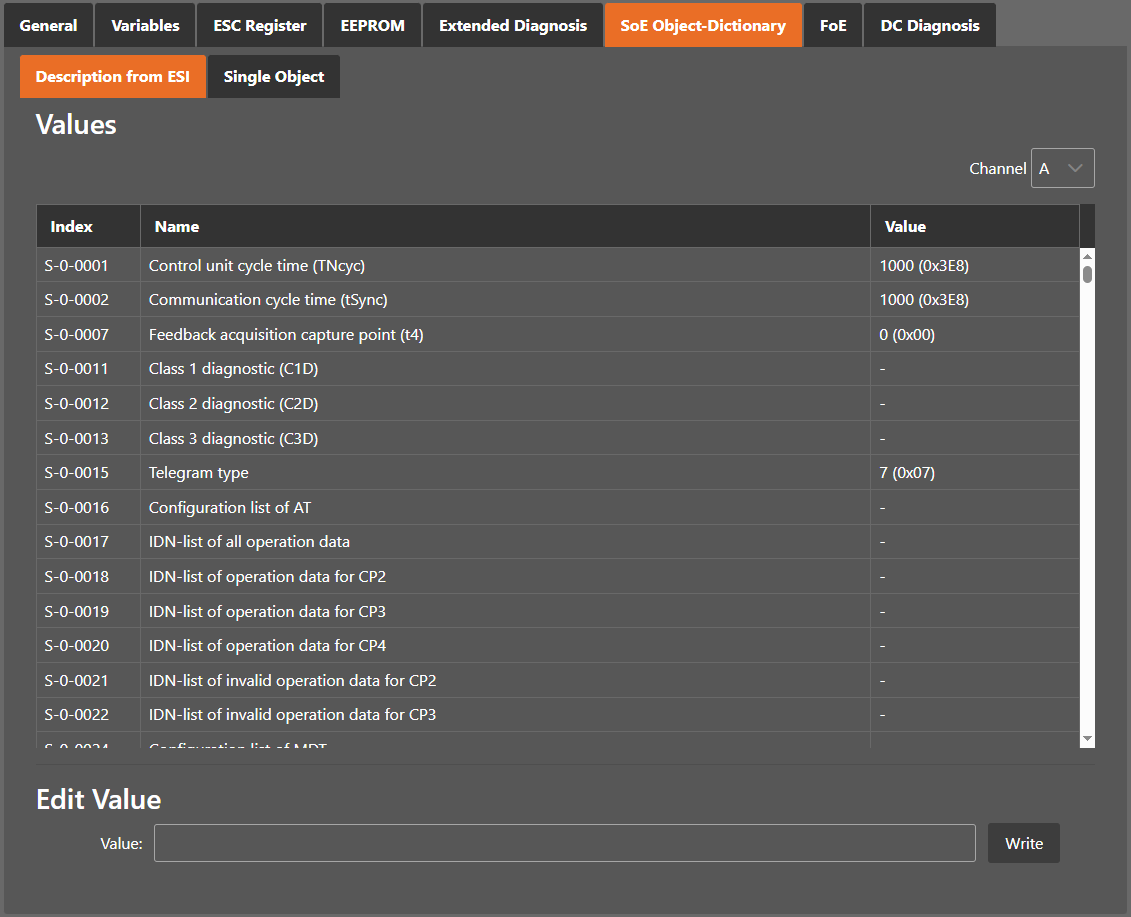Expand the Channel dropdown
This screenshot has width=1131, height=917.
click(x=1062, y=168)
